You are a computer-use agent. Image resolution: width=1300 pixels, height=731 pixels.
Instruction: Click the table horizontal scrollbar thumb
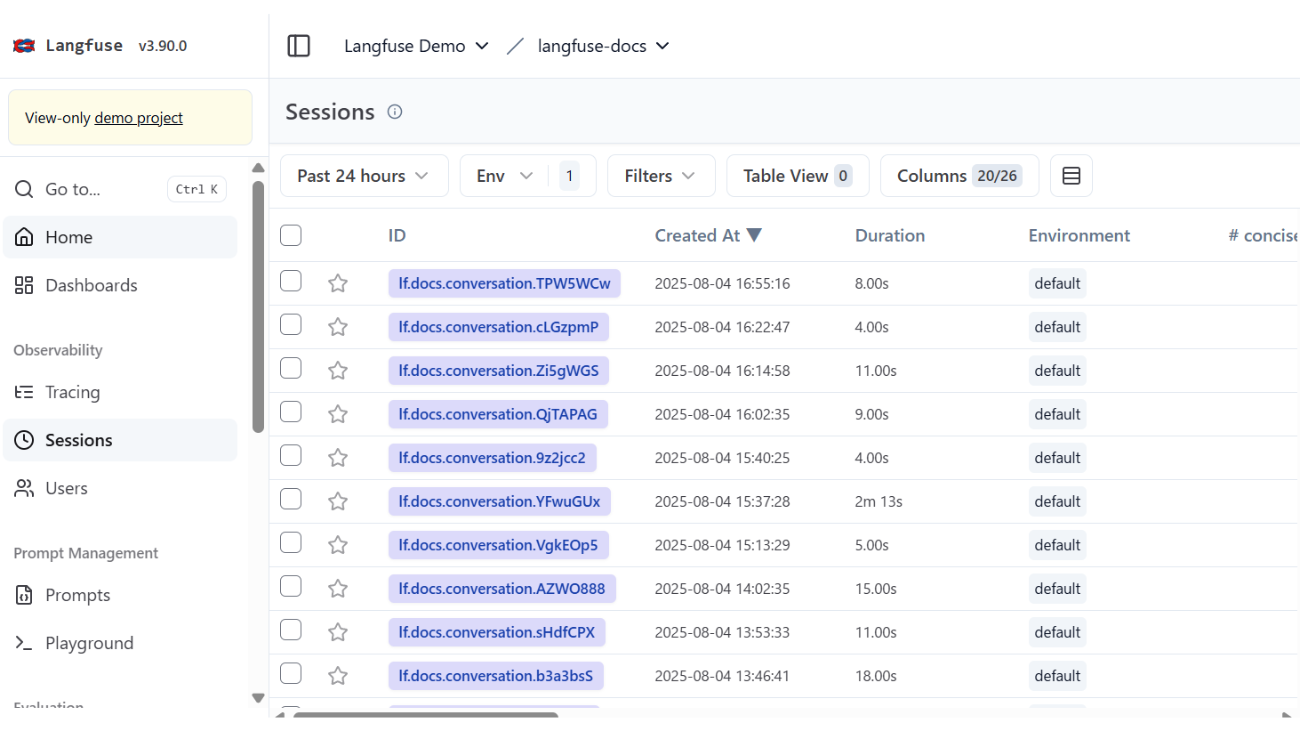425,715
